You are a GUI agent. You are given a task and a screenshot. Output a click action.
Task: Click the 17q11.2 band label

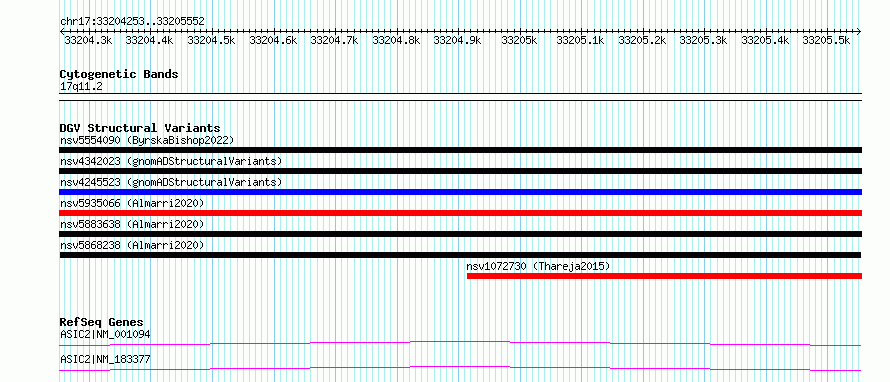pos(81,87)
